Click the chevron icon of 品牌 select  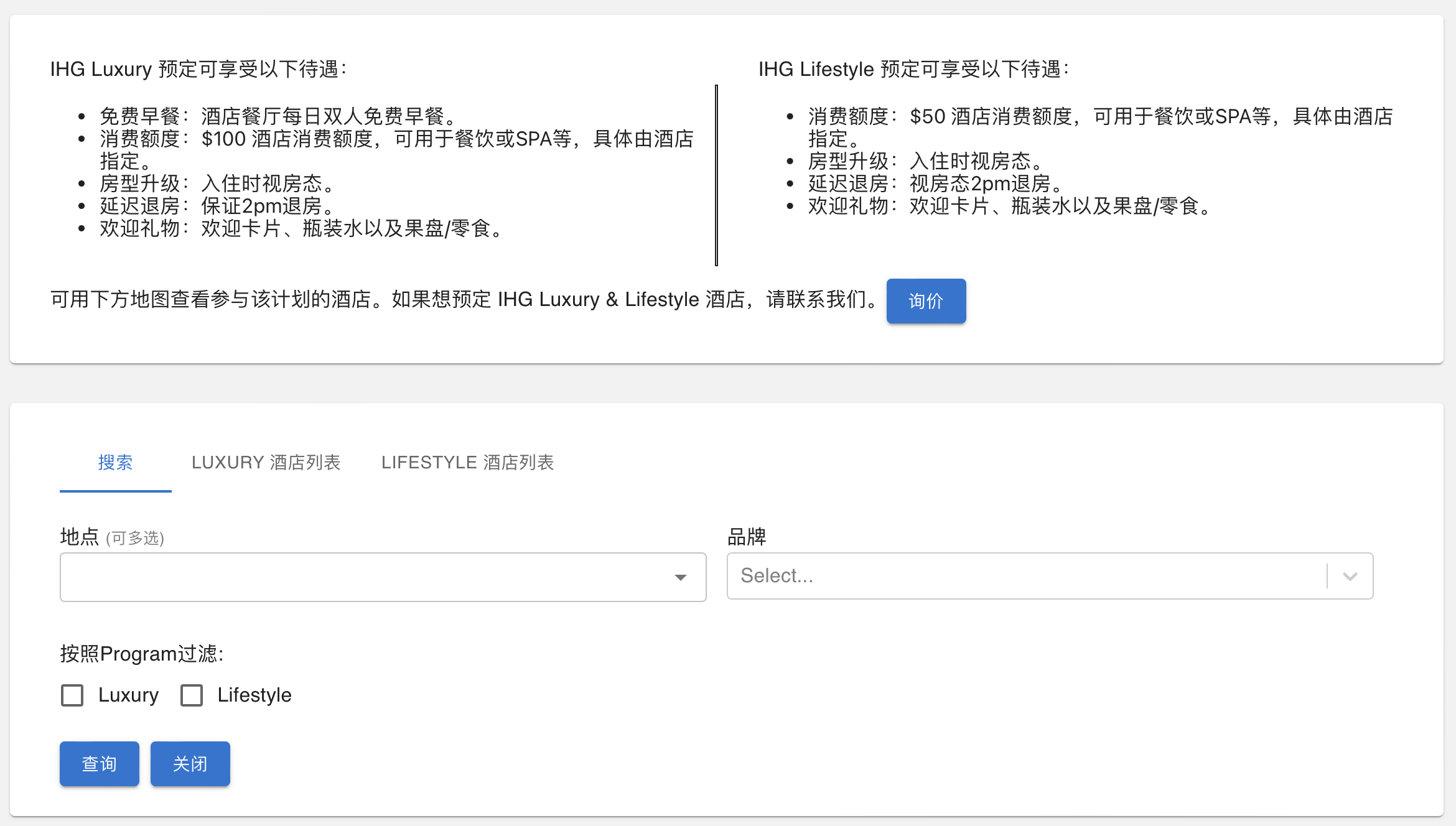click(1350, 576)
